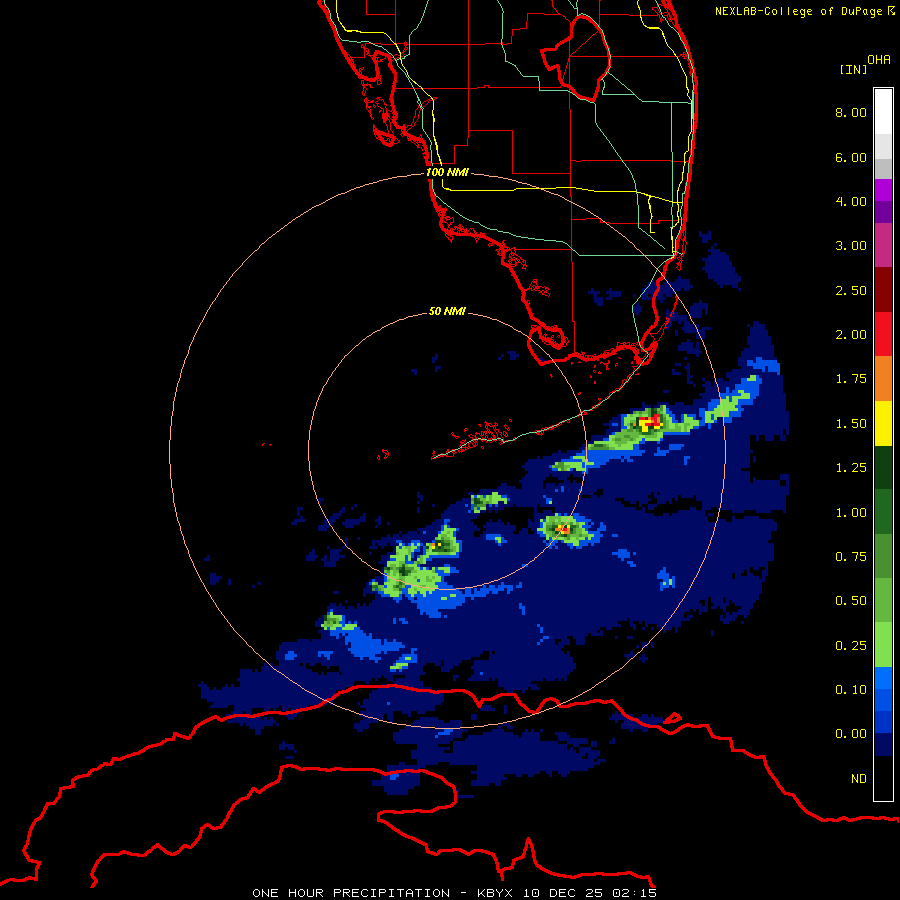Click the 6.00 legend value

click(851, 157)
